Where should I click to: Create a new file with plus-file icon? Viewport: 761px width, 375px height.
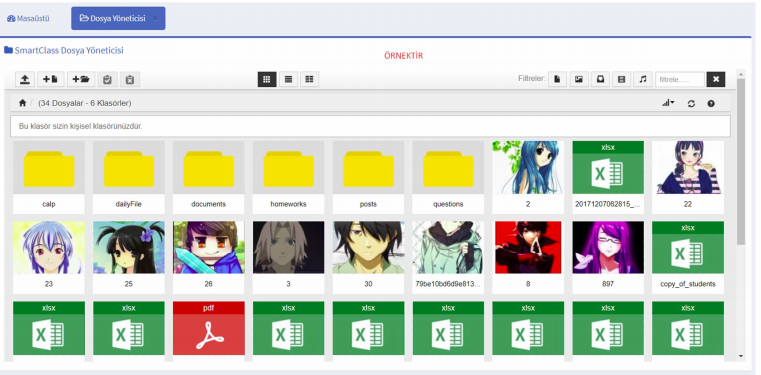click(x=51, y=80)
